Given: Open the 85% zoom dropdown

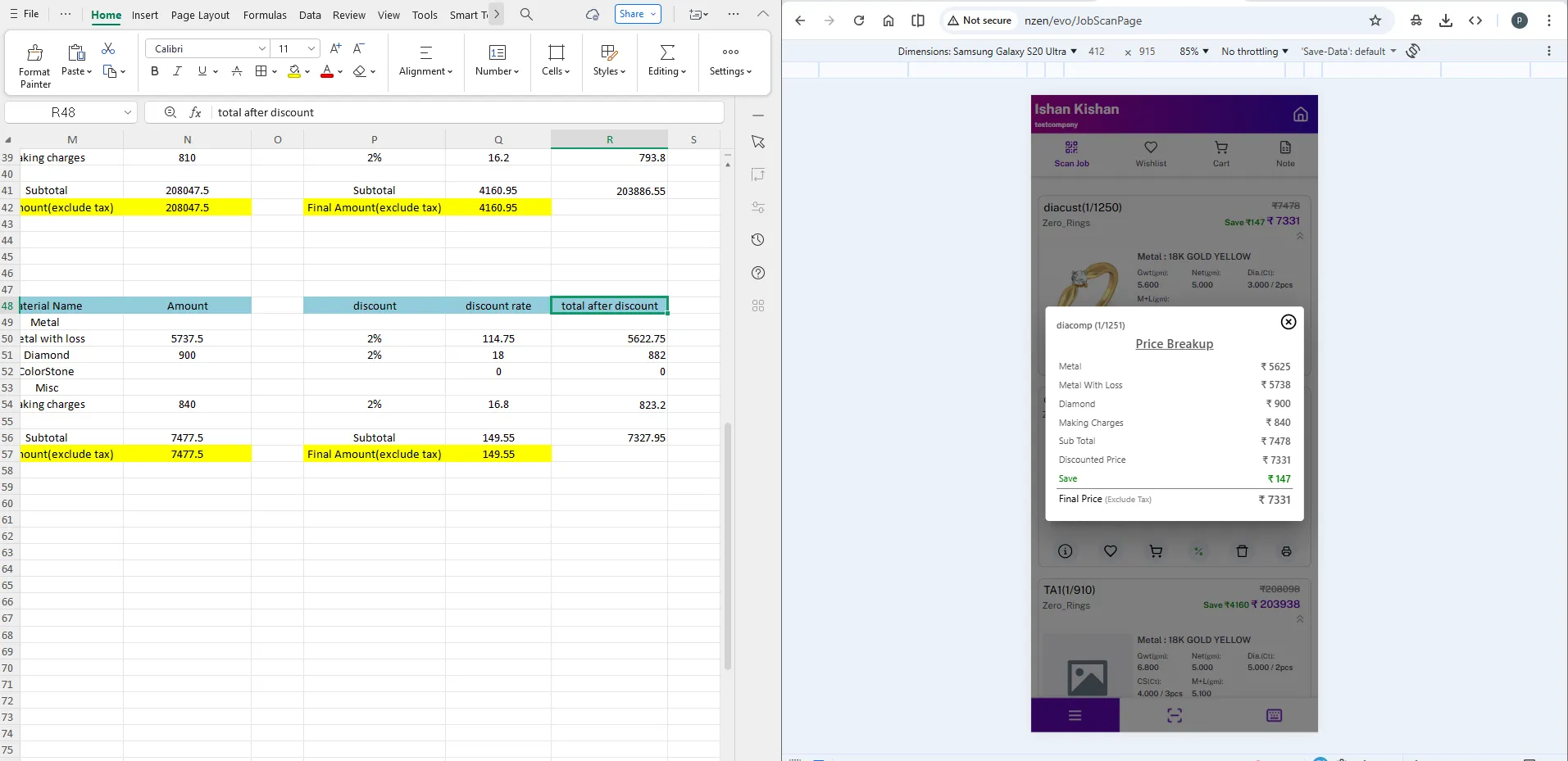Looking at the screenshot, I should (x=1193, y=52).
